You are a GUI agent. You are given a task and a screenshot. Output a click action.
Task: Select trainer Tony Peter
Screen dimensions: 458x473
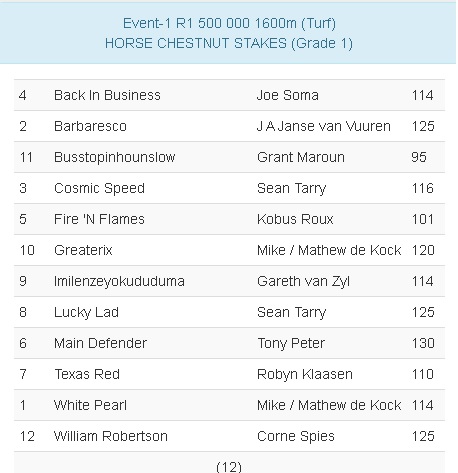pyautogui.click(x=291, y=343)
